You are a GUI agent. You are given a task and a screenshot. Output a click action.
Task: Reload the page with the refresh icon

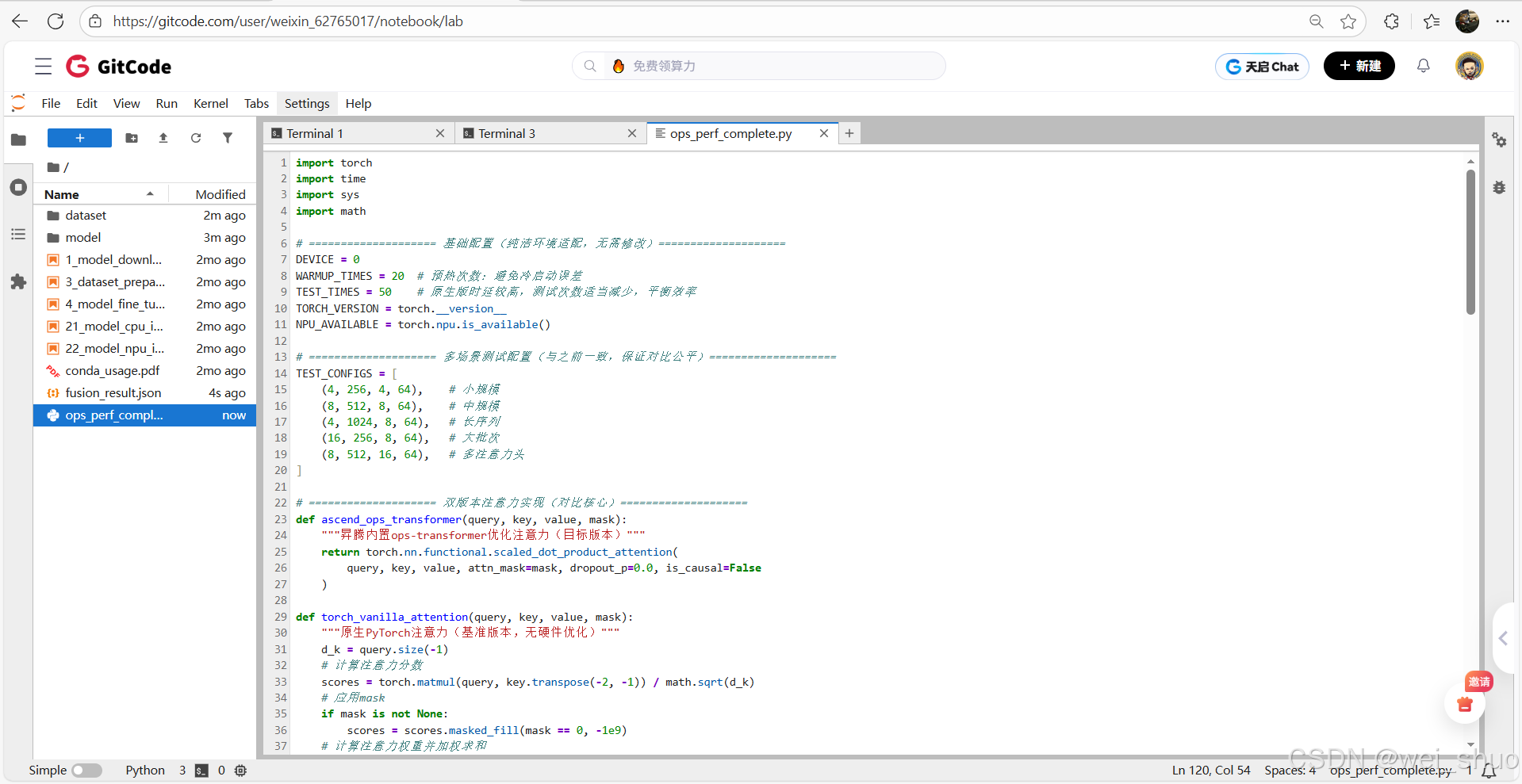56,21
